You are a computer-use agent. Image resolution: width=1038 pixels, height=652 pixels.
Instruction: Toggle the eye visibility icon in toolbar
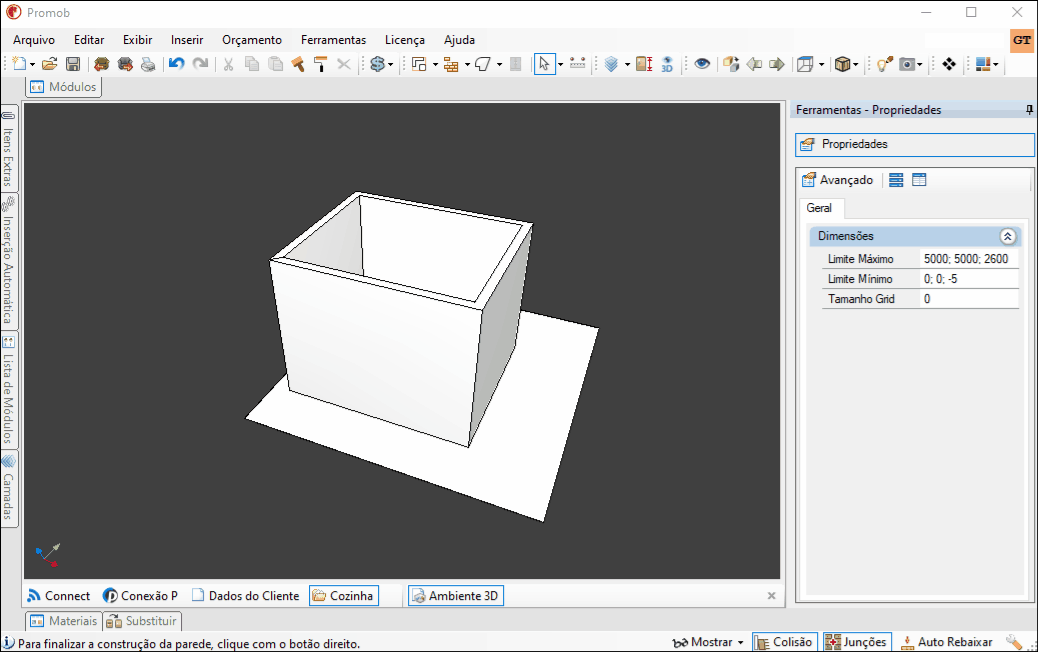pos(702,64)
